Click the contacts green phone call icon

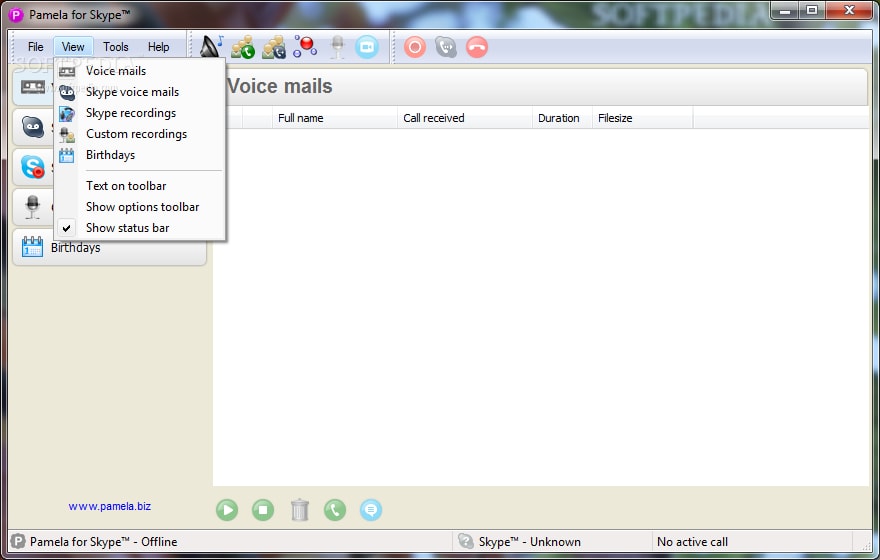click(243, 47)
